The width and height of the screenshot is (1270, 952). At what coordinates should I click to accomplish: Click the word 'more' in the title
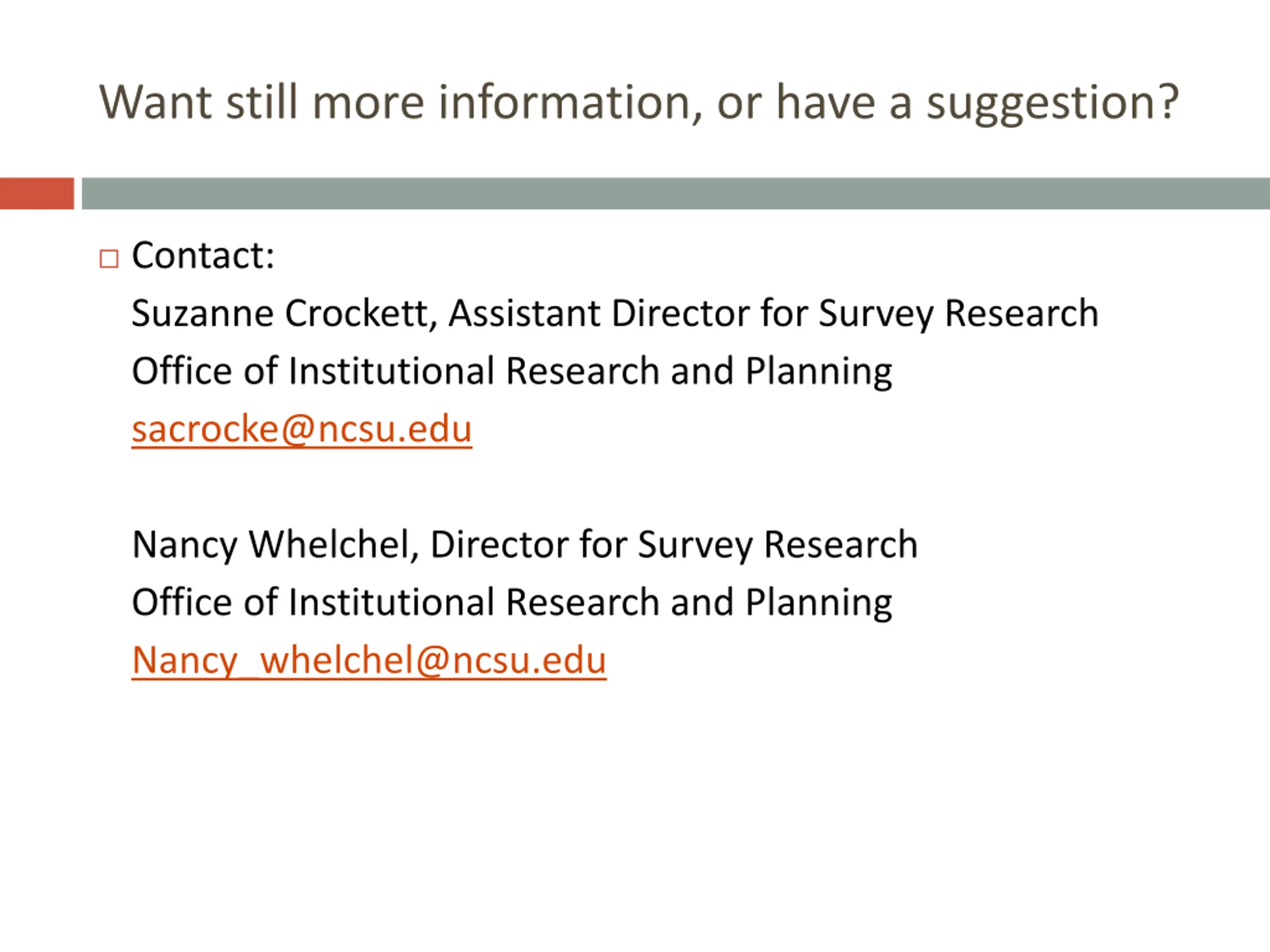368,107
